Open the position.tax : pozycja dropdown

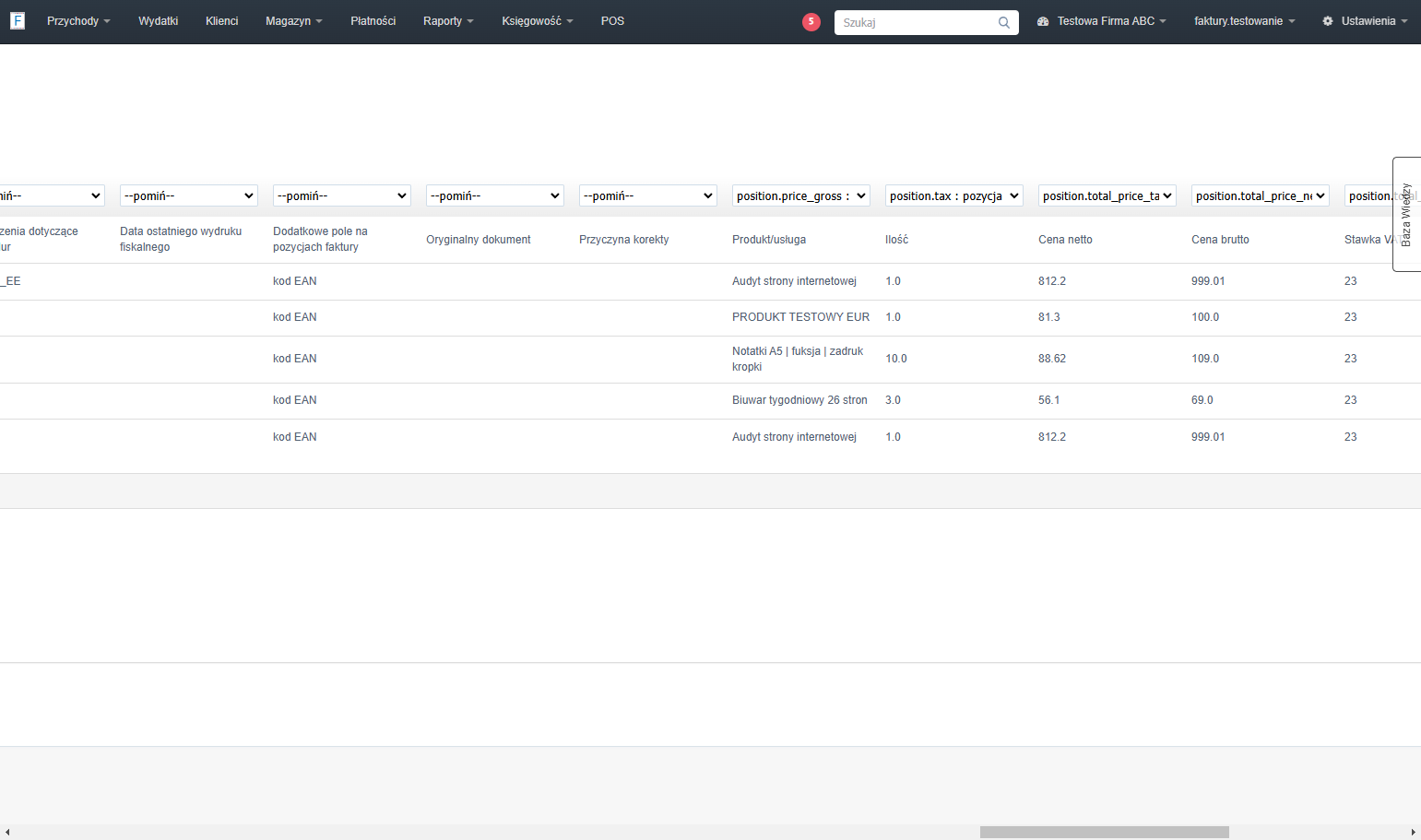pos(954,195)
